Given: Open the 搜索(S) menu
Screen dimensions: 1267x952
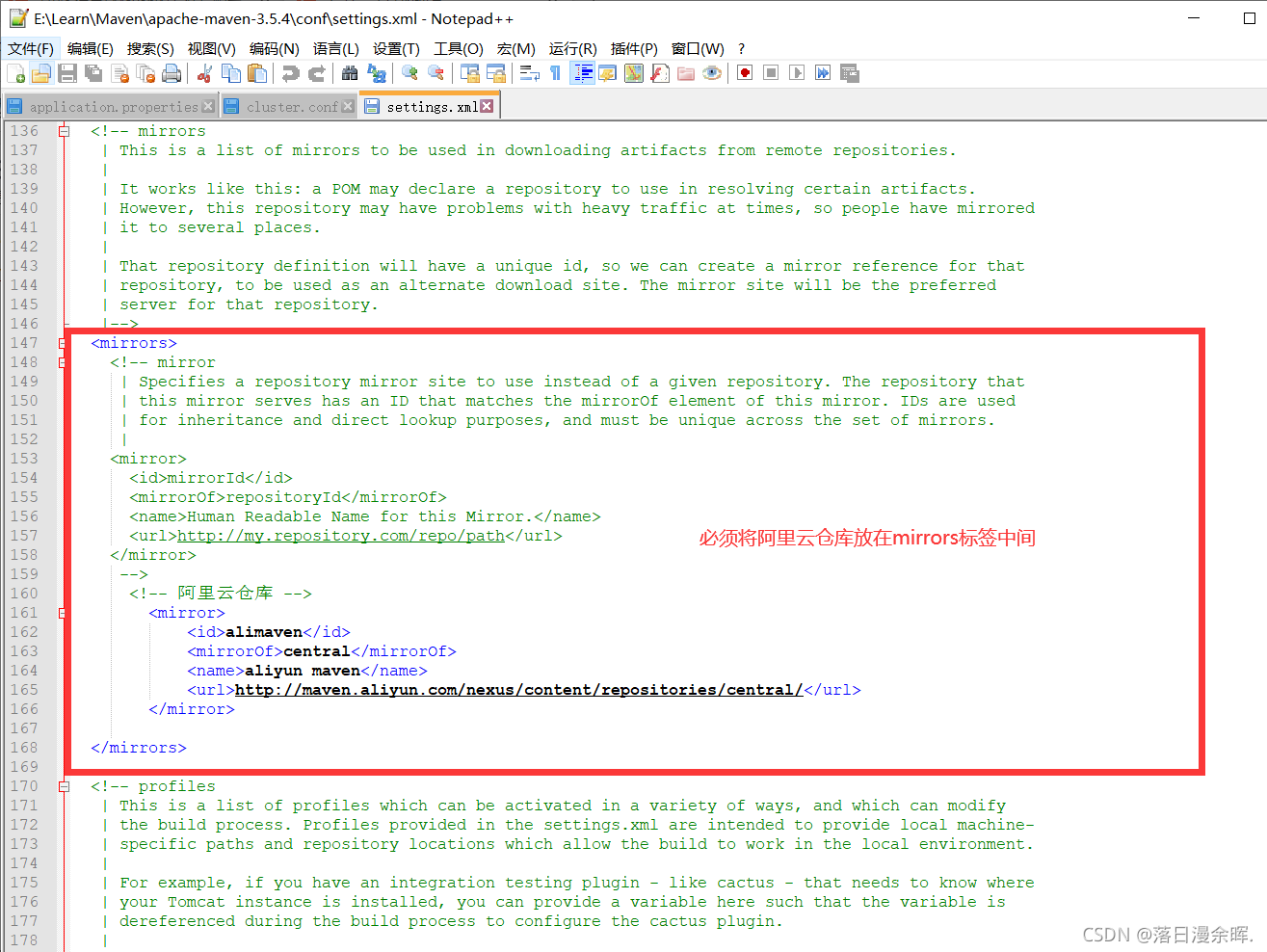Looking at the screenshot, I should click(150, 48).
